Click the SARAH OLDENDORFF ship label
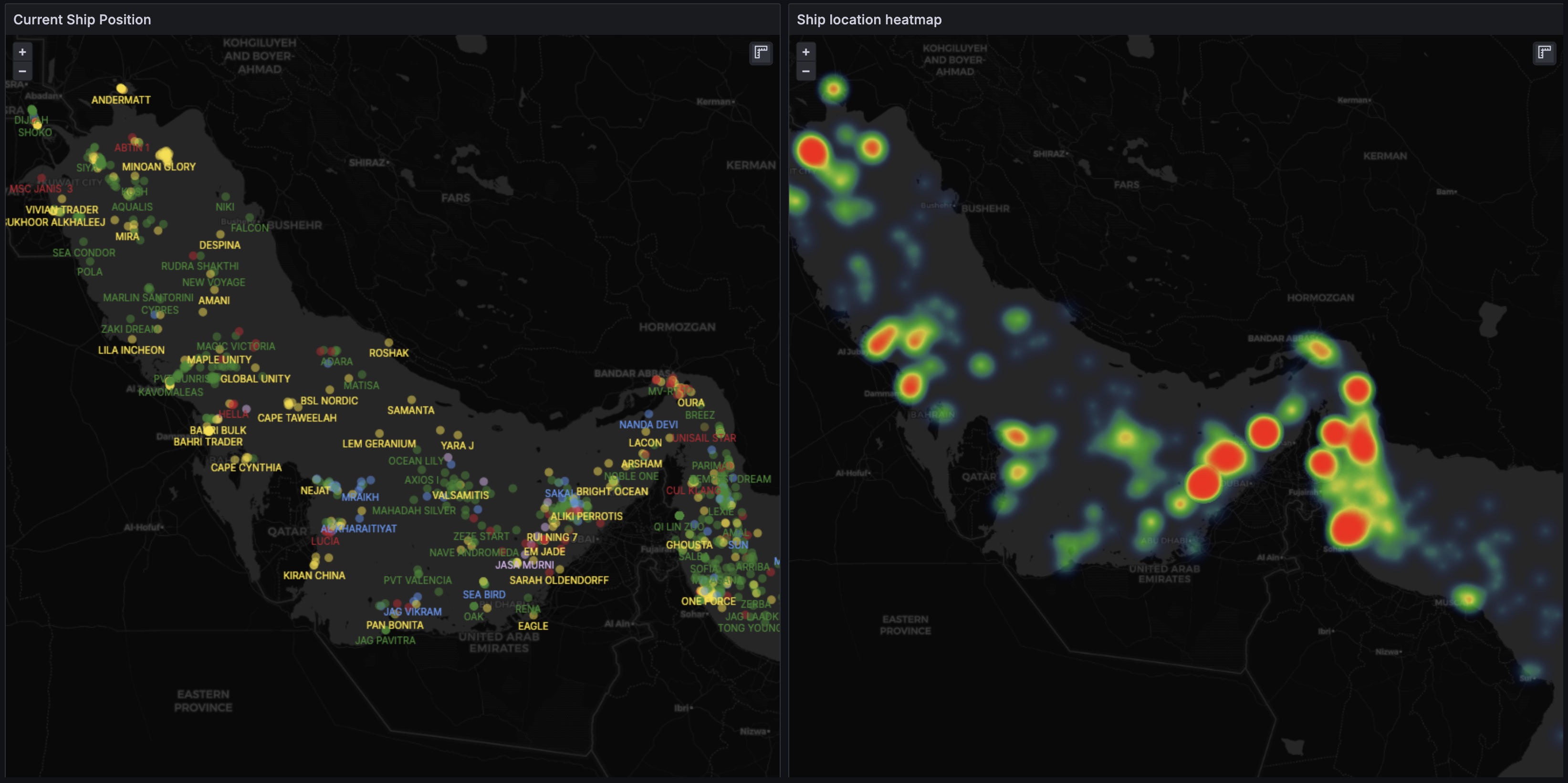This screenshot has width=1568, height=783. [x=559, y=580]
